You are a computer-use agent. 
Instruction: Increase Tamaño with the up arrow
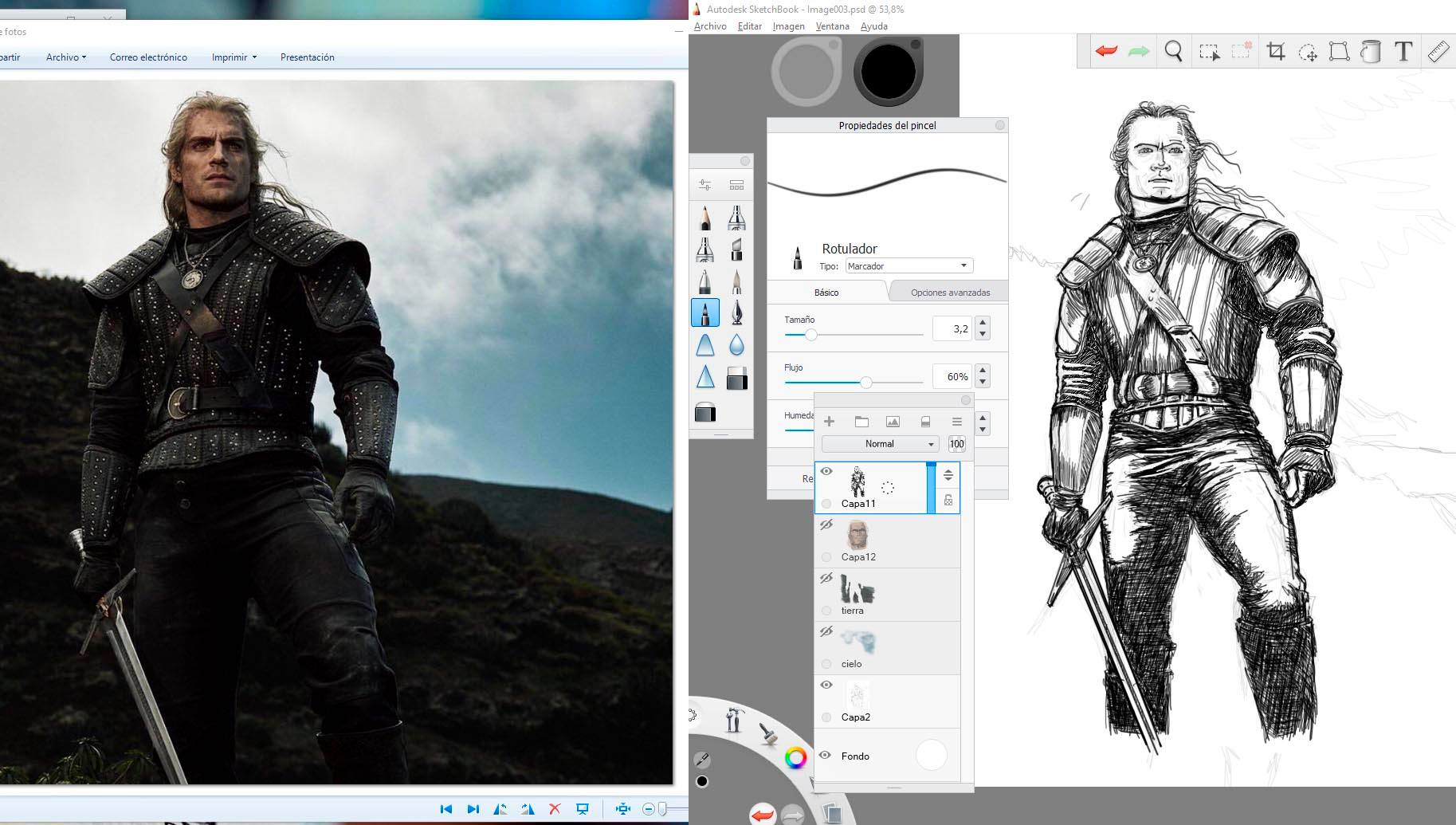coord(983,323)
